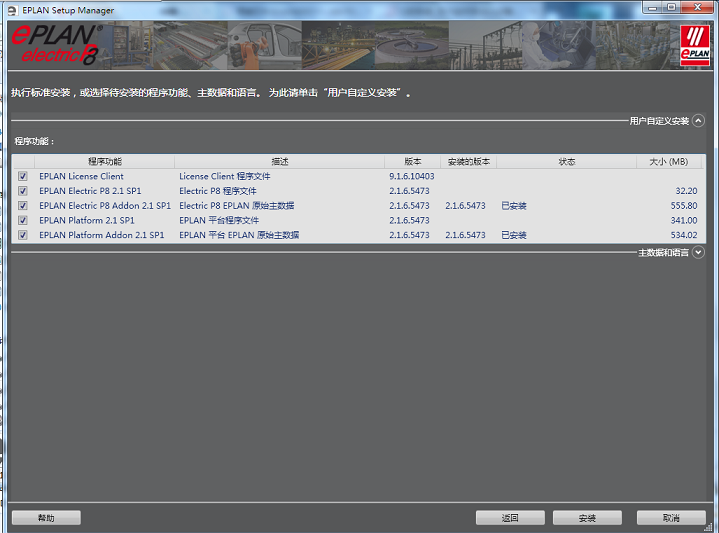Click the 描述 column header
This screenshot has width=719, height=533.
click(x=279, y=161)
